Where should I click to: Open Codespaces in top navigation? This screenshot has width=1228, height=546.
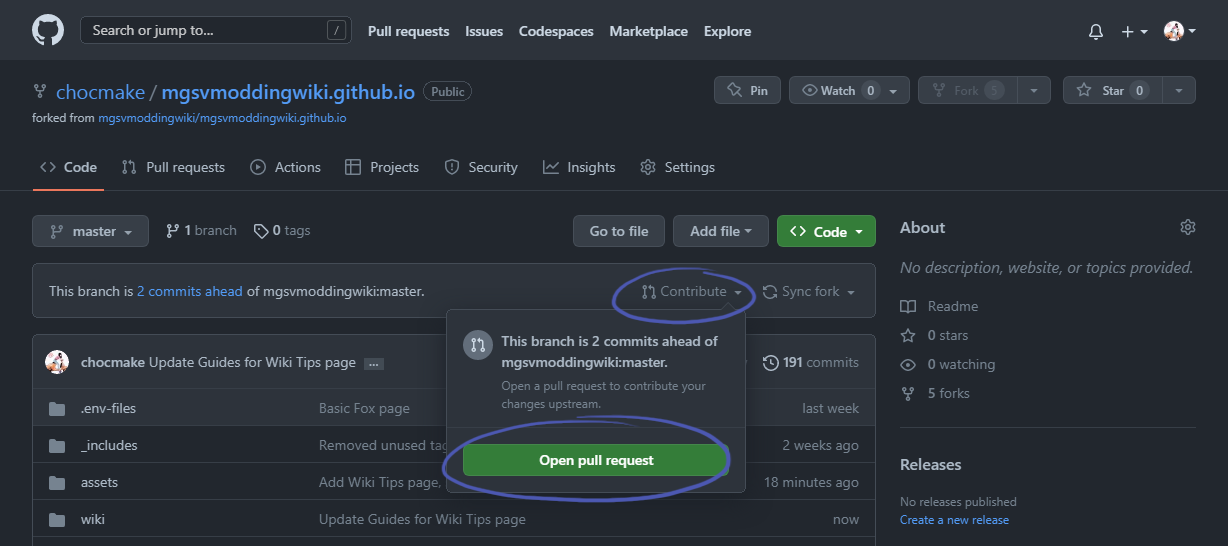(x=556, y=31)
